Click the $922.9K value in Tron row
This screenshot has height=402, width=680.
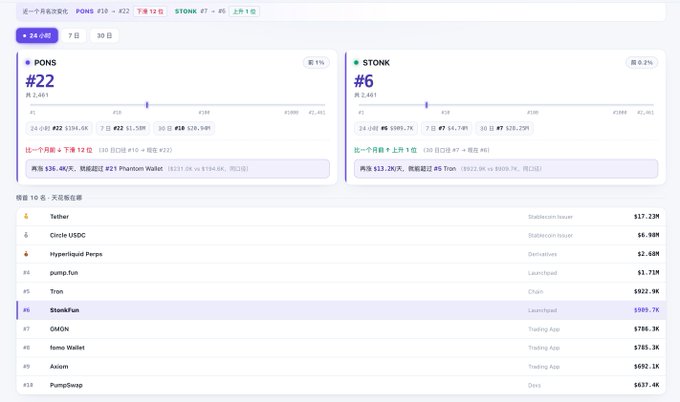point(646,291)
